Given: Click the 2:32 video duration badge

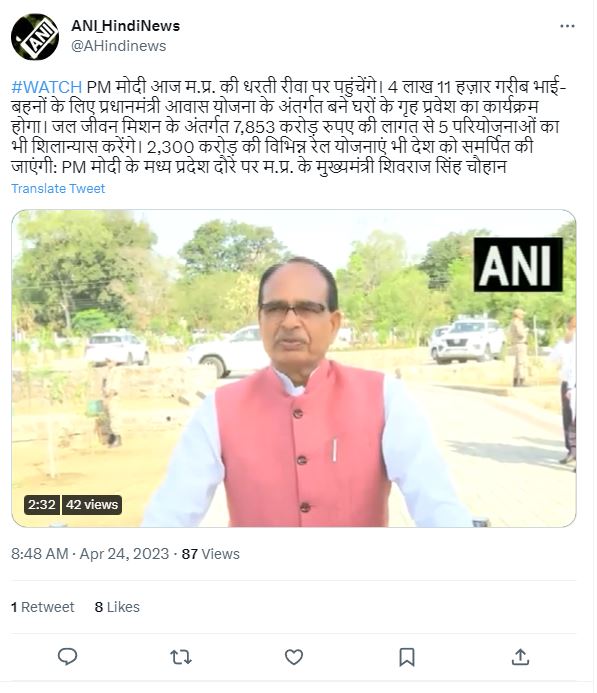Looking at the screenshot, I should [42, 505].
